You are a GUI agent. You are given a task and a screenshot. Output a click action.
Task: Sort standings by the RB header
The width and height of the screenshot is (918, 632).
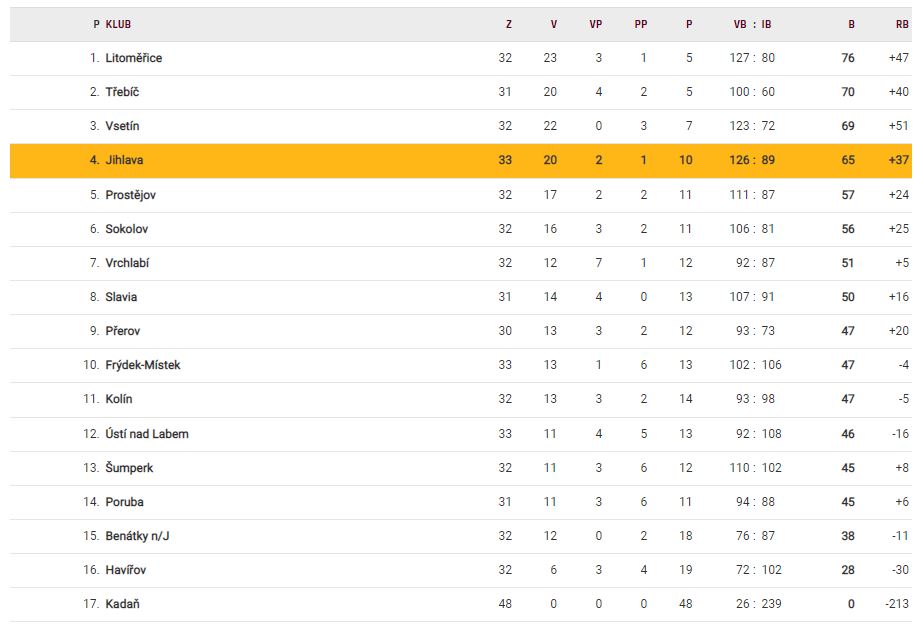coord(902,24)
